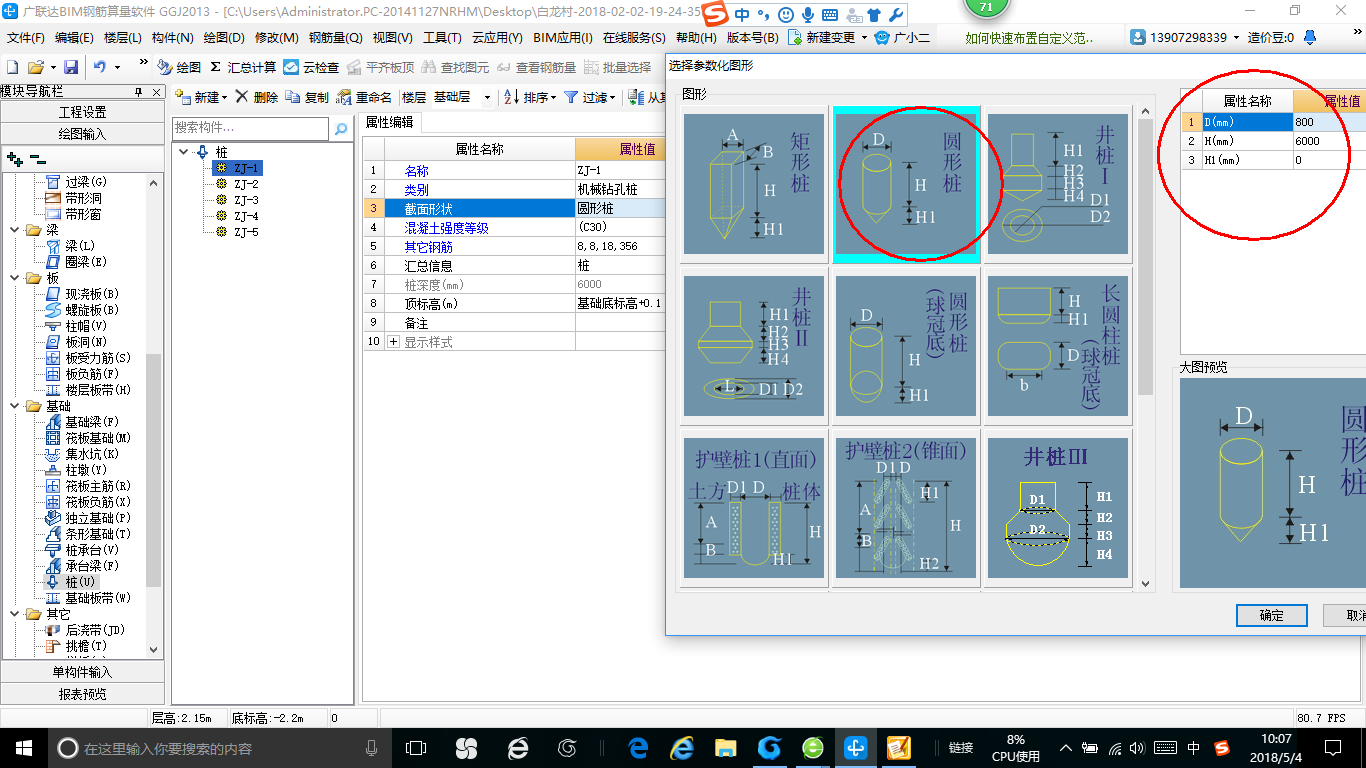The image size is (1366, 768).
Task: Collapse the 基础 folder in navigator
Action: click(x=15, y=406)
